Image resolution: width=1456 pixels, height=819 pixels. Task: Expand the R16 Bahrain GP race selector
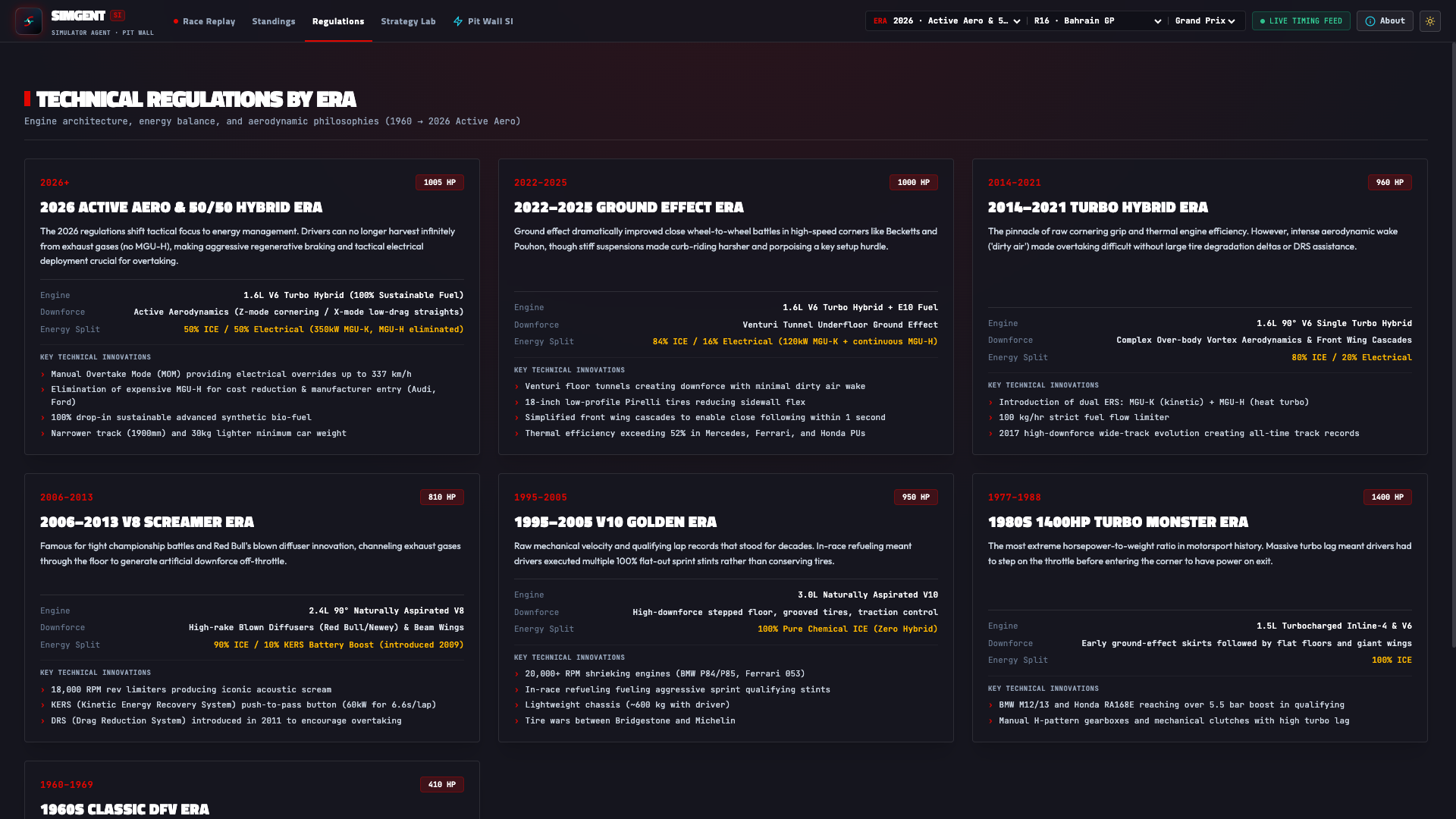1097,21
